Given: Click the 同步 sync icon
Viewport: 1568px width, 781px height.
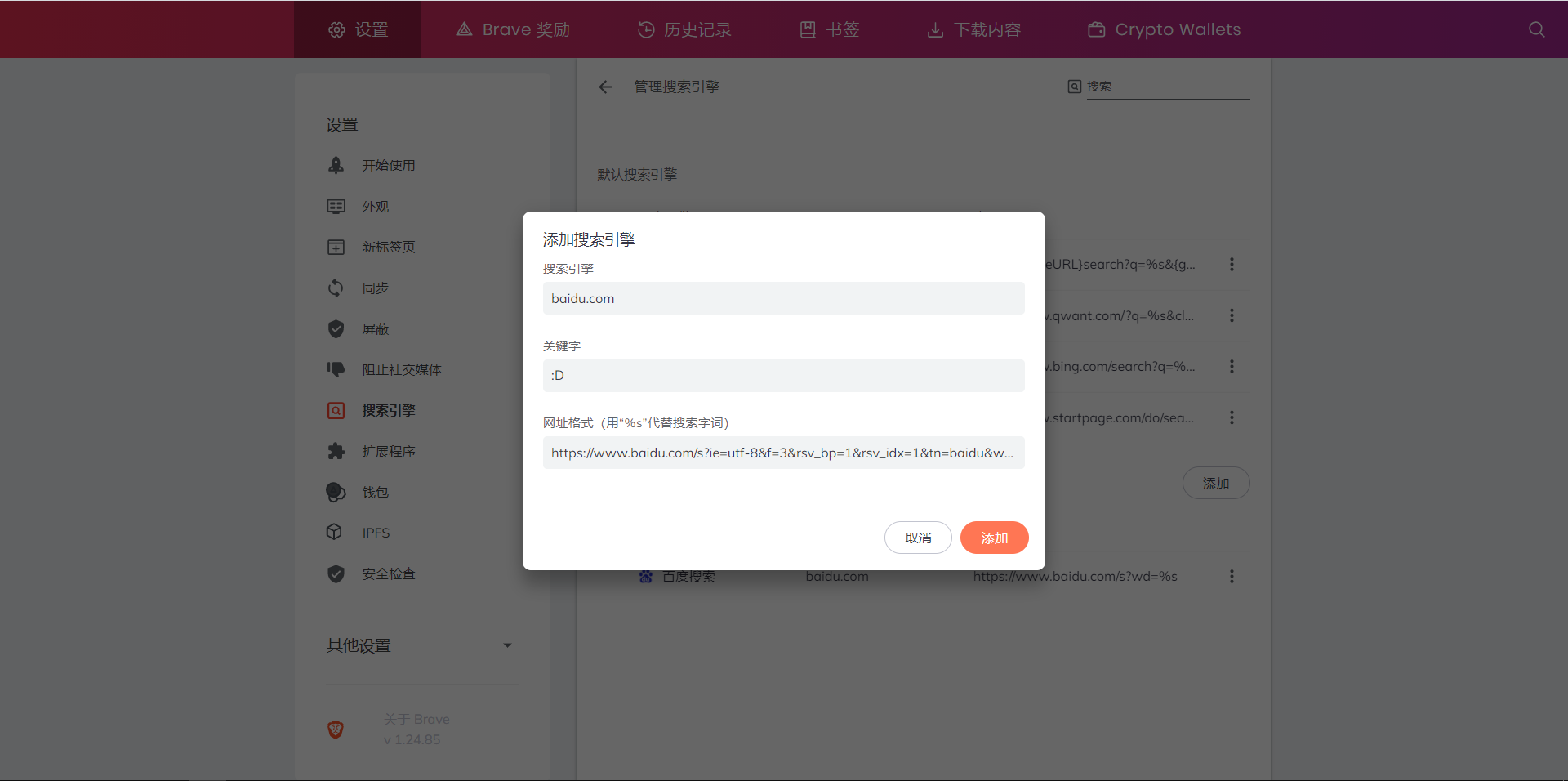Looking at the screenshot, I should click(336, 288).
